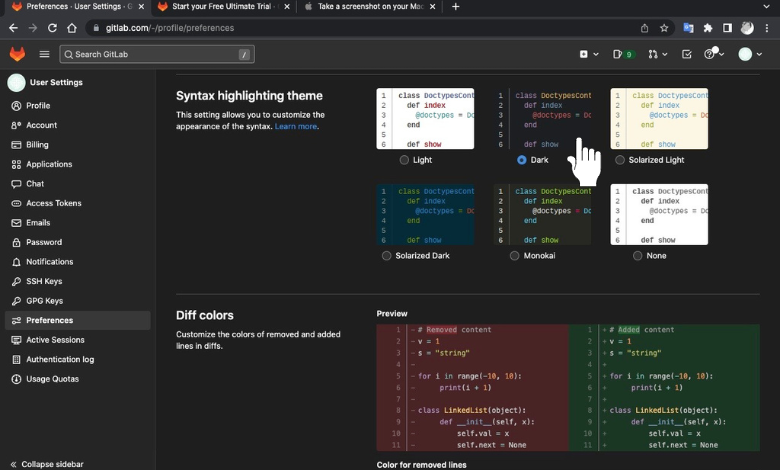Open Preferences in the sidebar
This screenshot has height=470, width=780.
78,320
